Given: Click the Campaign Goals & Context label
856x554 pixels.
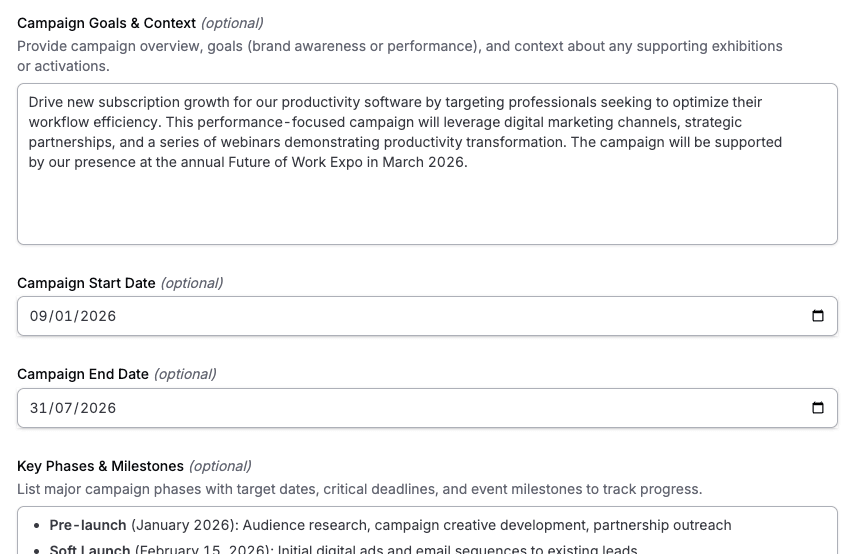Looking at the screenshot, I should (106, 23).
